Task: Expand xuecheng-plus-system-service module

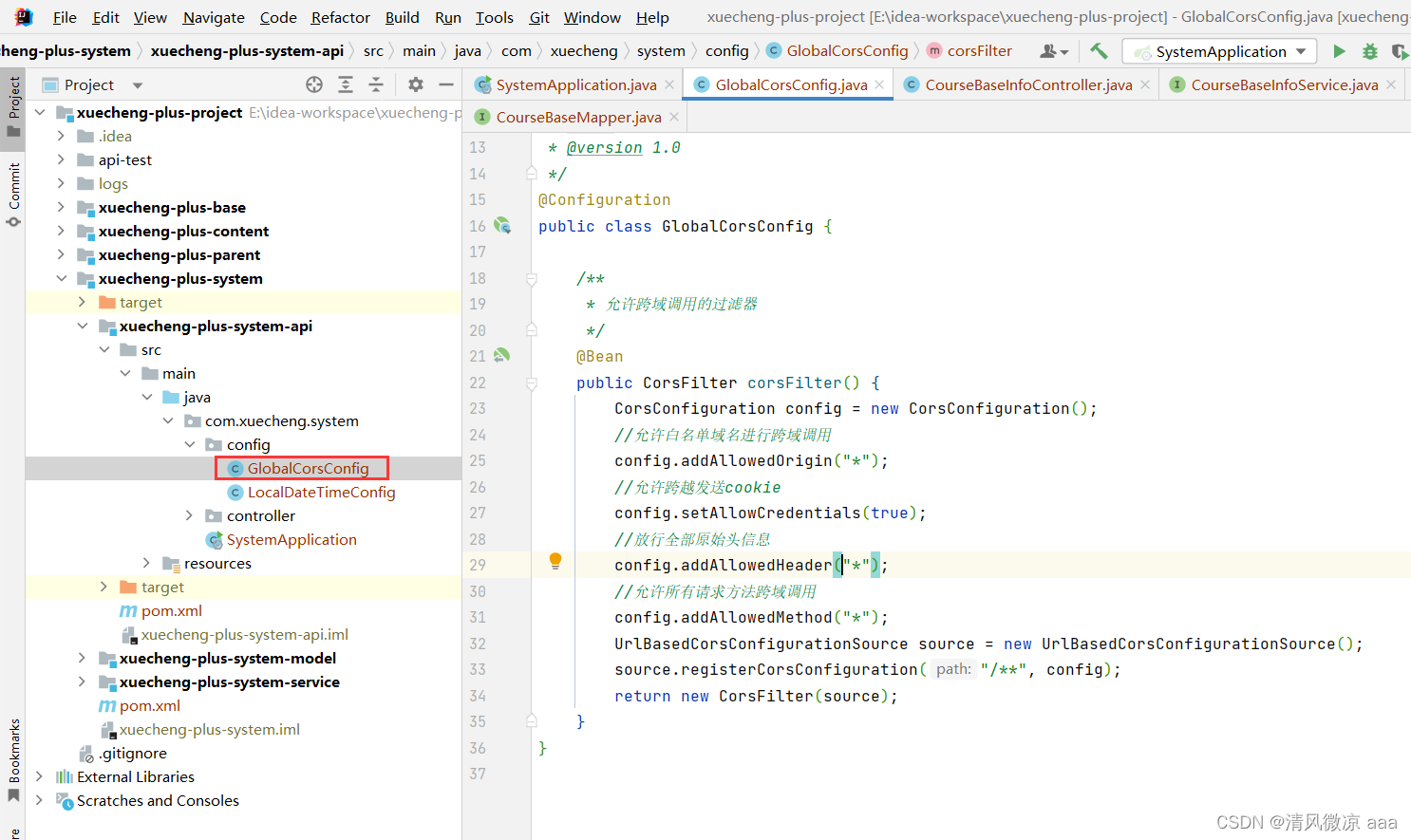Action: pos(83,681)
